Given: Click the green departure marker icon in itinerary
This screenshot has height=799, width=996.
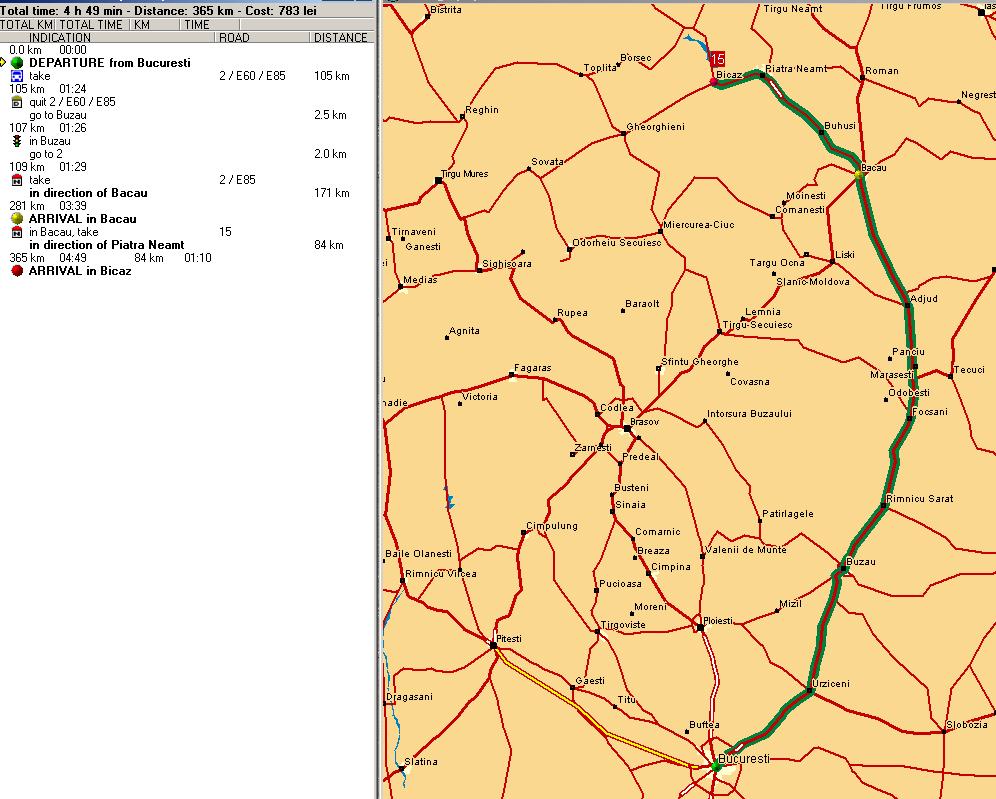Looking at the screenshot, I should coord(17,63).
